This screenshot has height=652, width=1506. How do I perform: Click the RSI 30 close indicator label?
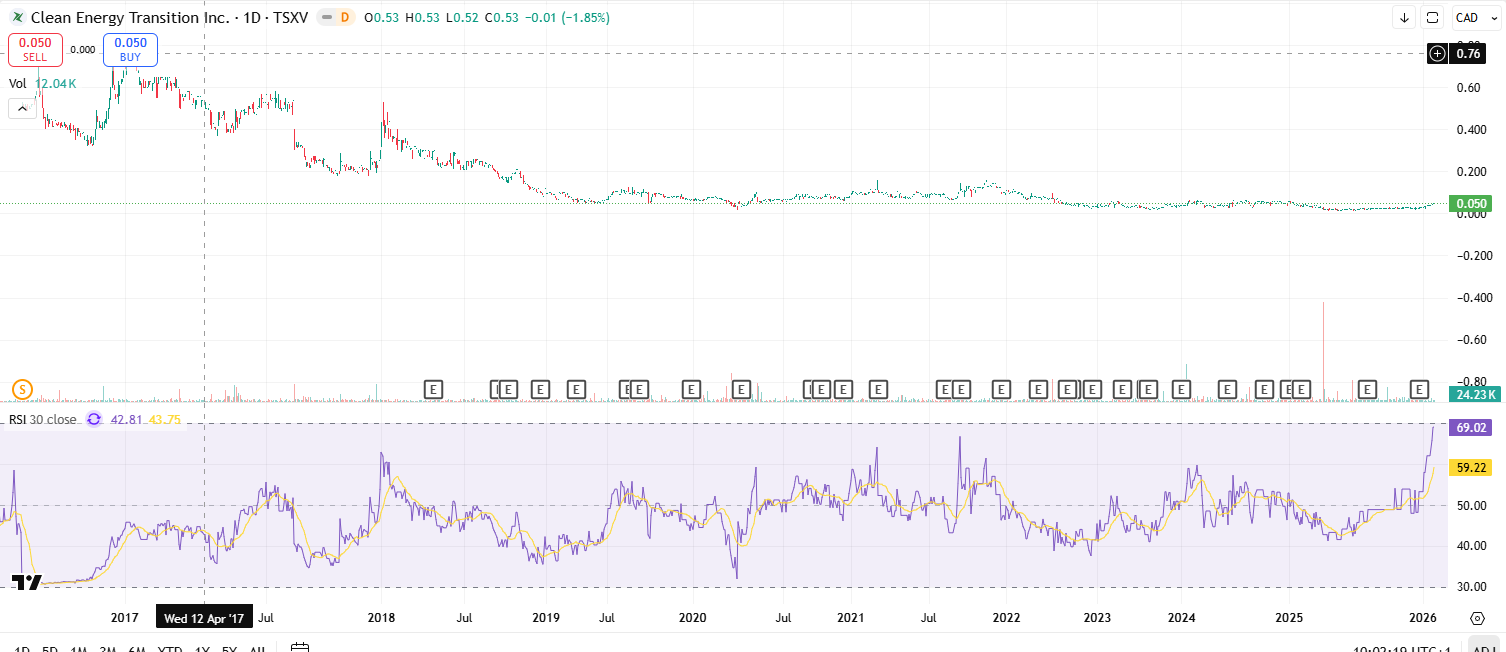click(43, 419)
